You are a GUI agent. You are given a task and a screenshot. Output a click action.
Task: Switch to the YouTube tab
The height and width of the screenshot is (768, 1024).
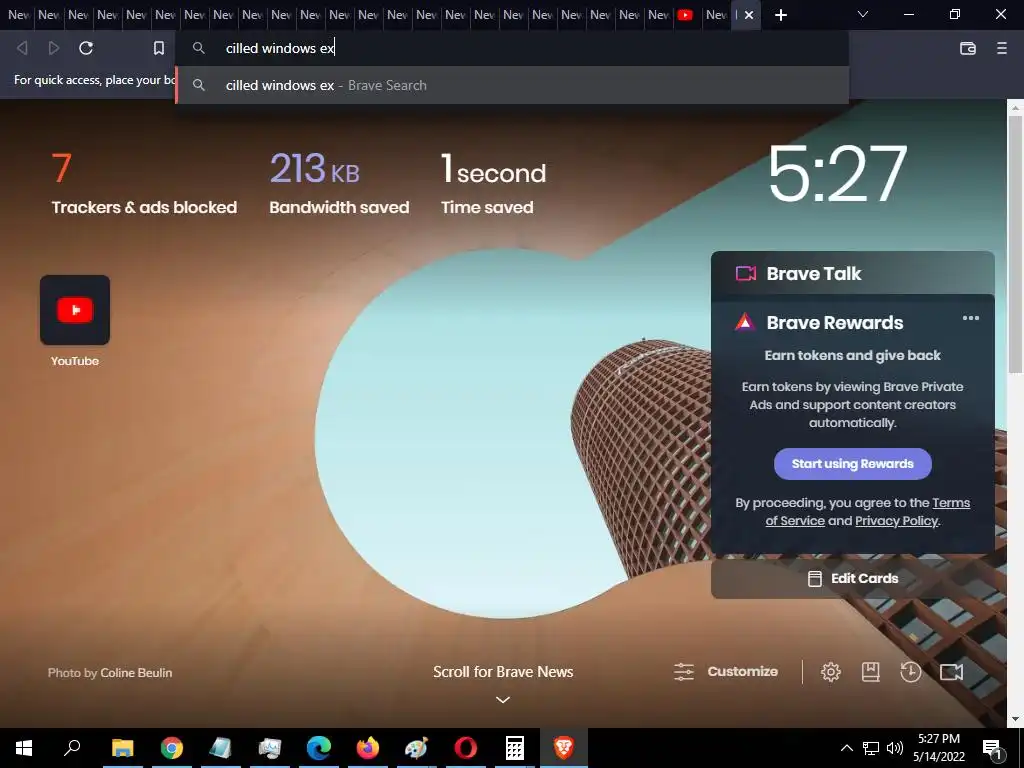click(x=685, y=14)
